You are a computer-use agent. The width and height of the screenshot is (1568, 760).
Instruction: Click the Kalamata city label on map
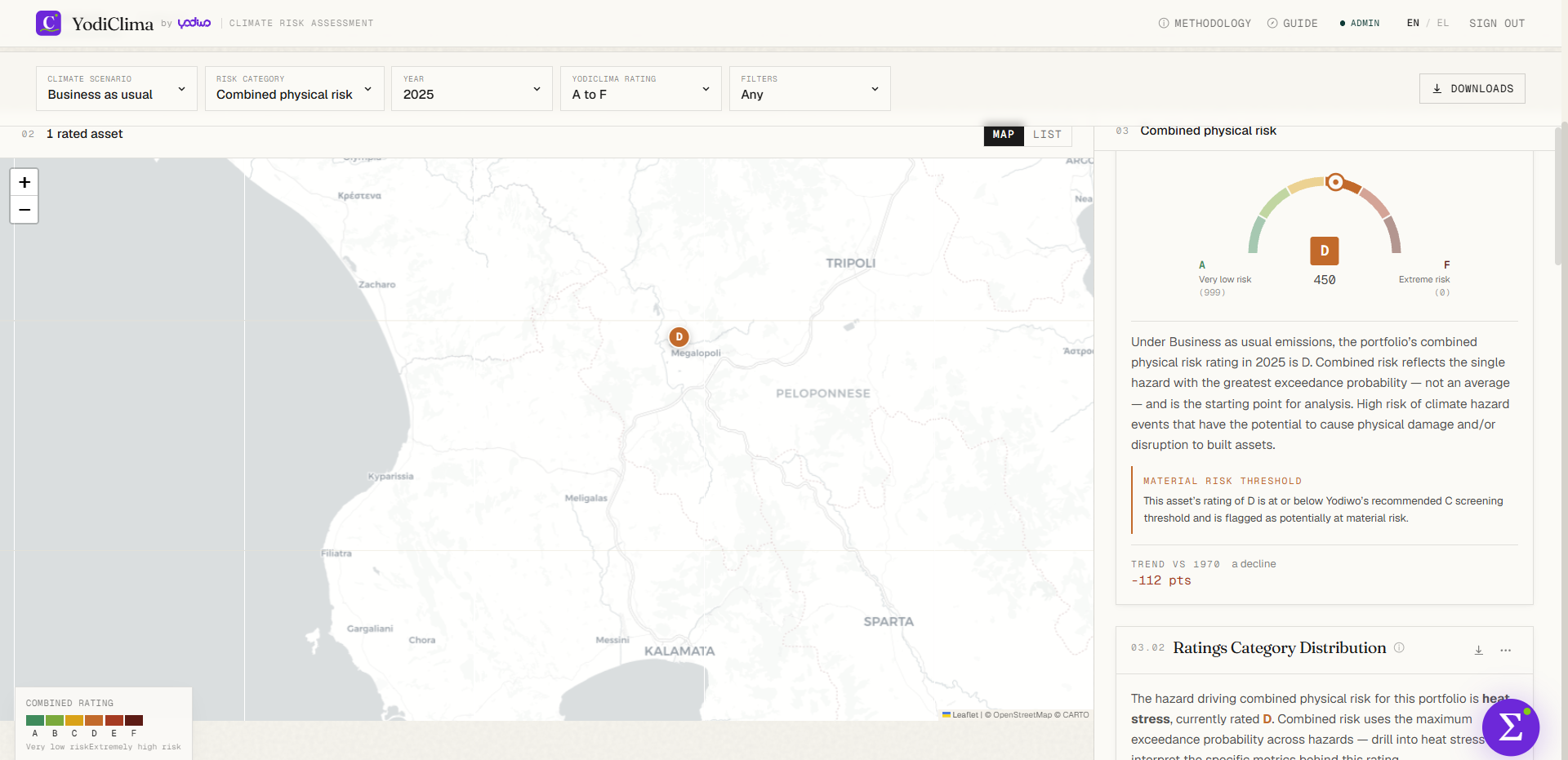[x=679, y=651]
